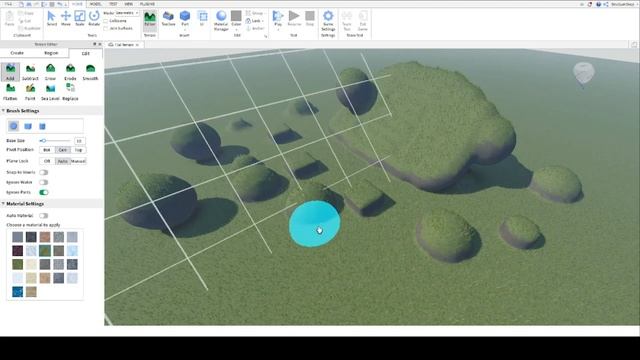Open the UI ribbon tool

coord(202,18)
